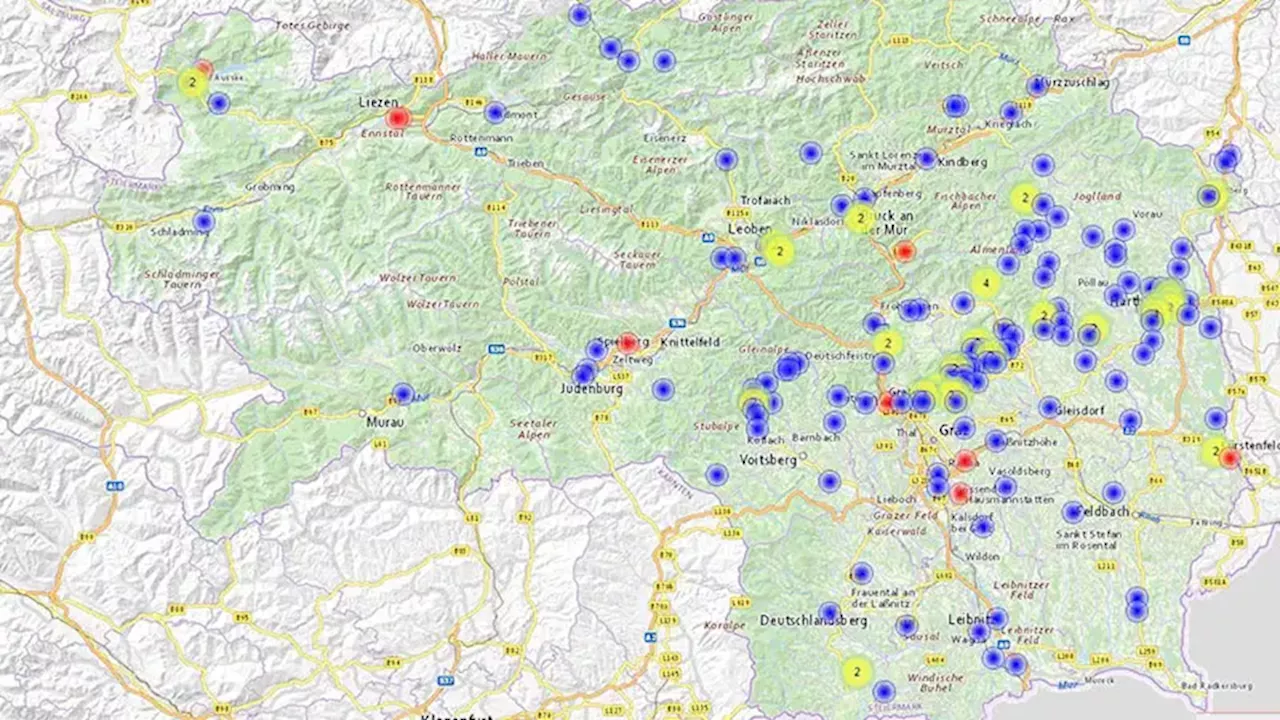Click the Leibnitz town label

[x=969, y=620]
